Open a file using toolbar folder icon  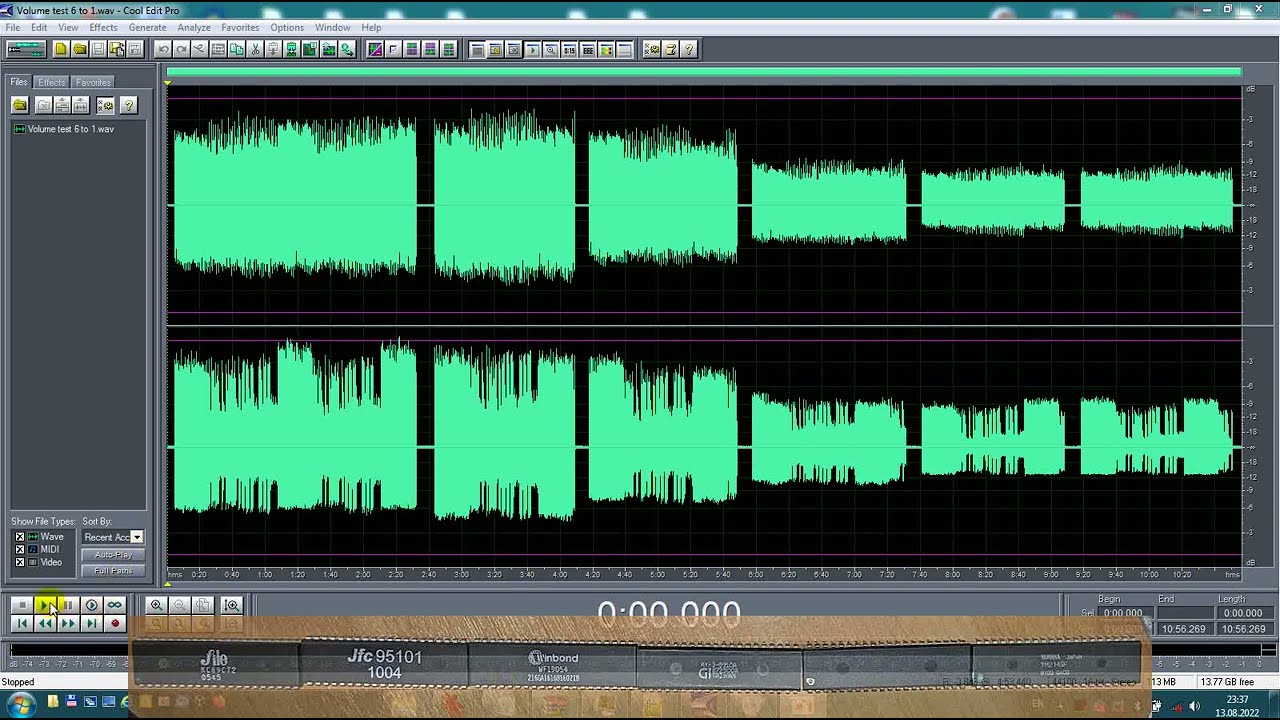click(x=80, y=49)
